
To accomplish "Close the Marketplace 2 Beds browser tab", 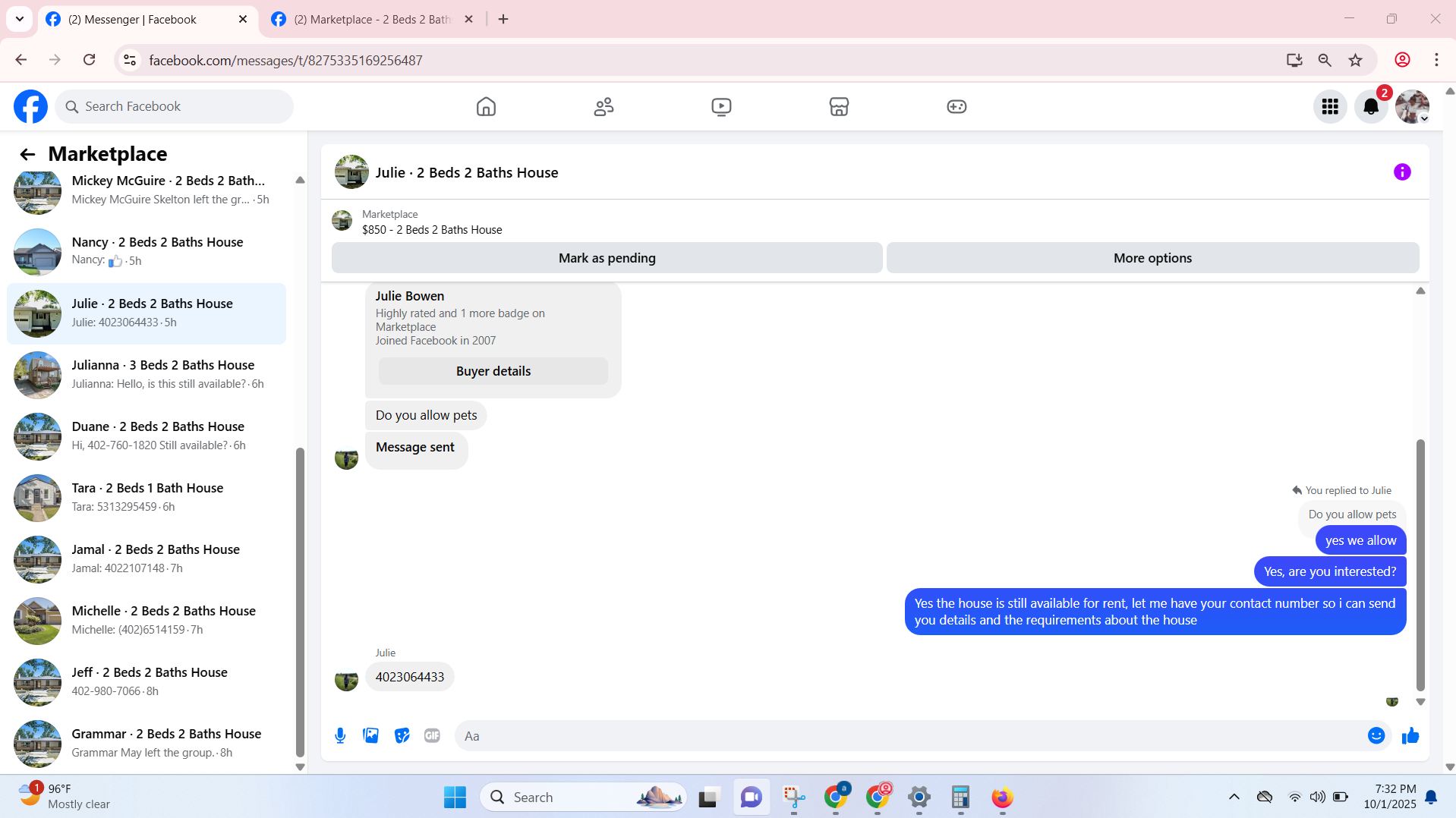I will (468, 20).
